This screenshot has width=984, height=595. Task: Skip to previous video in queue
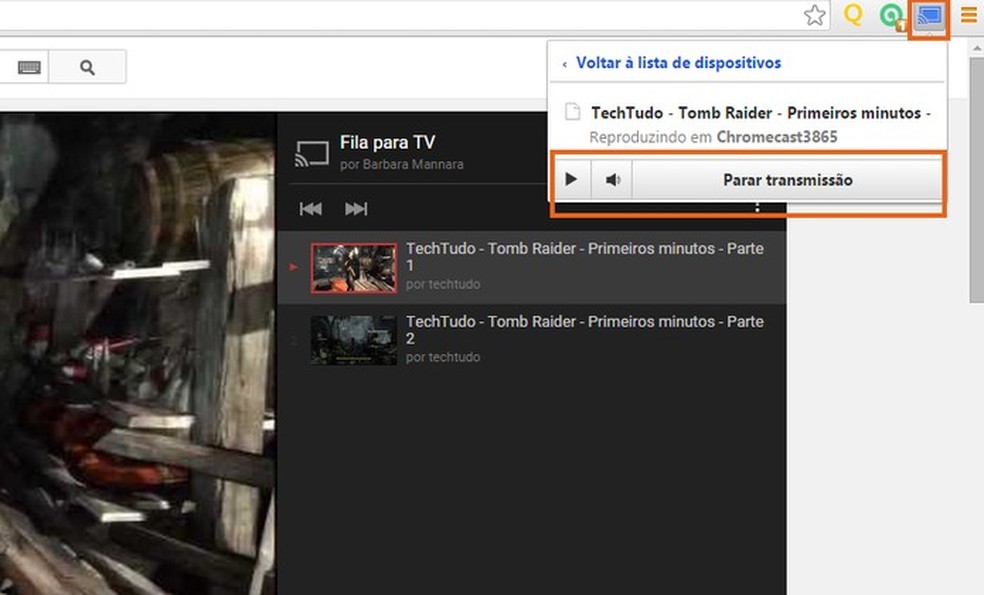tap(311, 209)
